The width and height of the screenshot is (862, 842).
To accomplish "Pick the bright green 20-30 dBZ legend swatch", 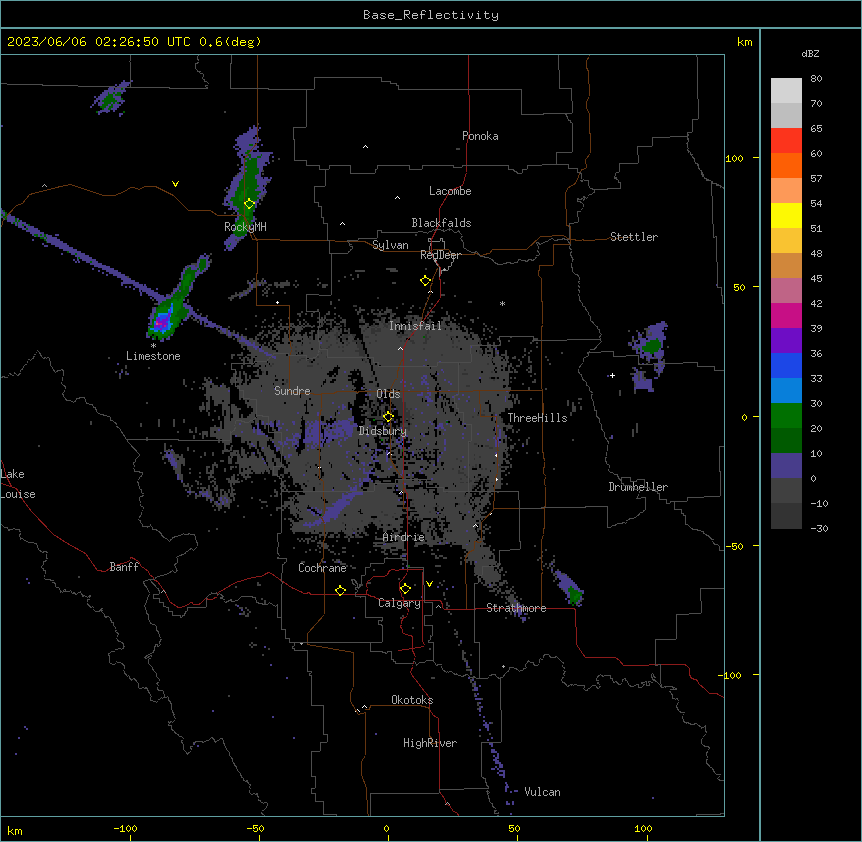I will point(786,416).
